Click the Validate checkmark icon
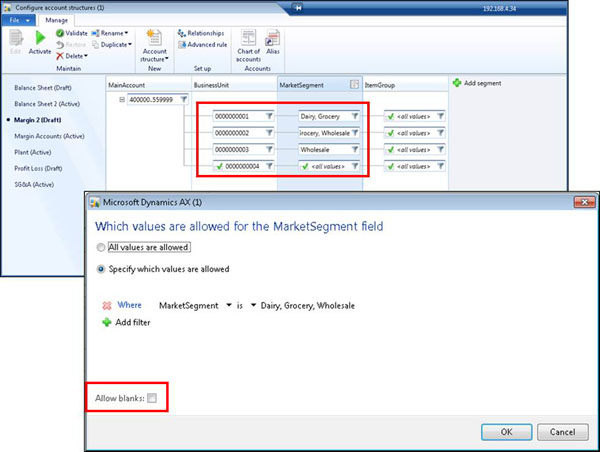Viewport: 600px width, 452px height. (x=60, y=33)
